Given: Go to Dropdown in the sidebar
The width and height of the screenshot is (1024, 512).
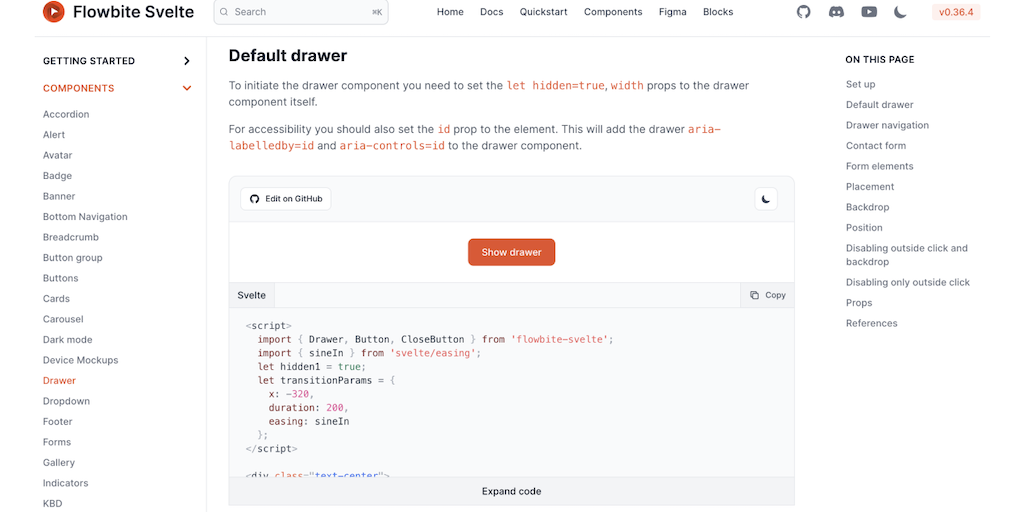Looking at the screenshot, I should (x=66, y=401).
